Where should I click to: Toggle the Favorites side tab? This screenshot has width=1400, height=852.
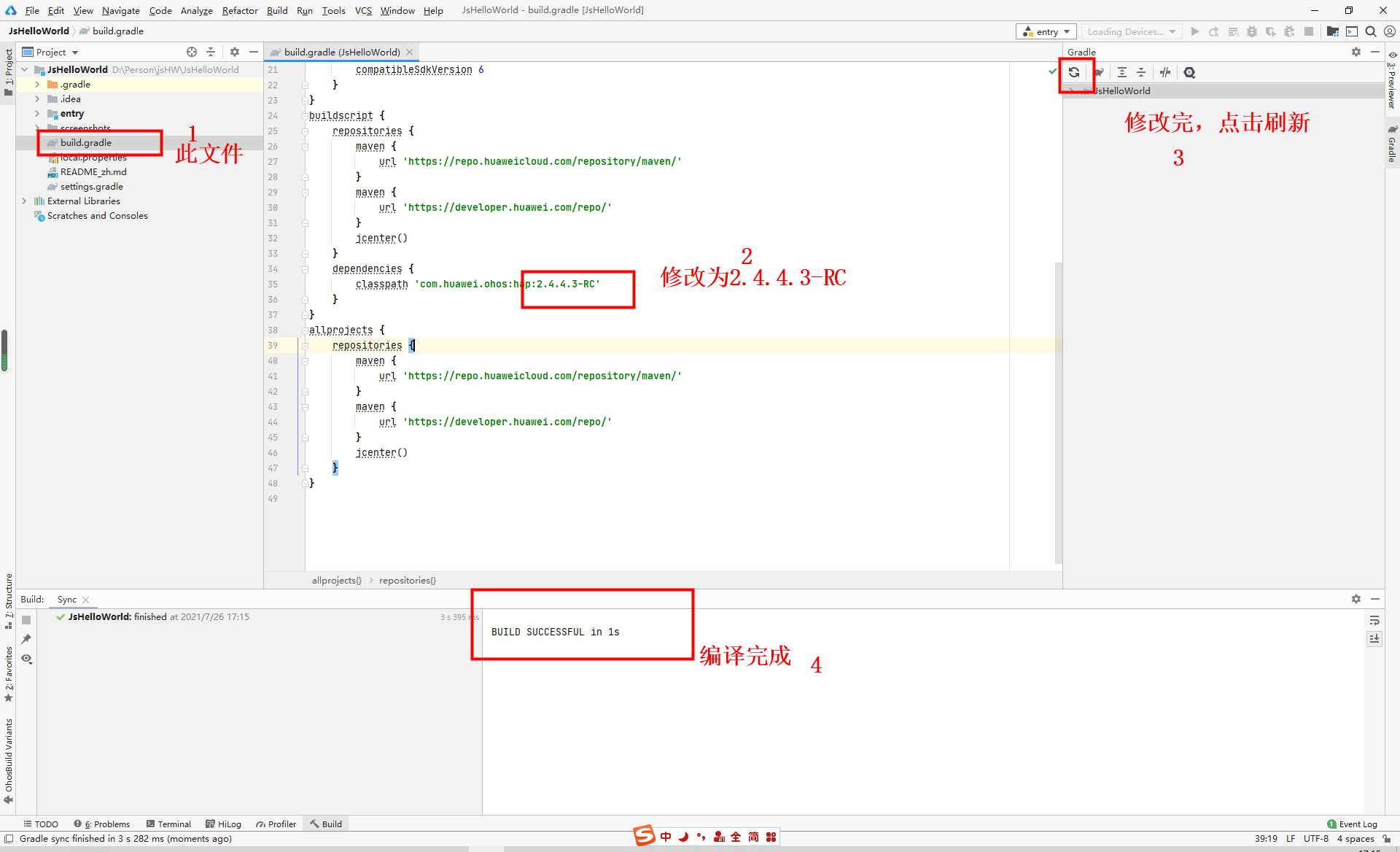[x=9, y=674]
